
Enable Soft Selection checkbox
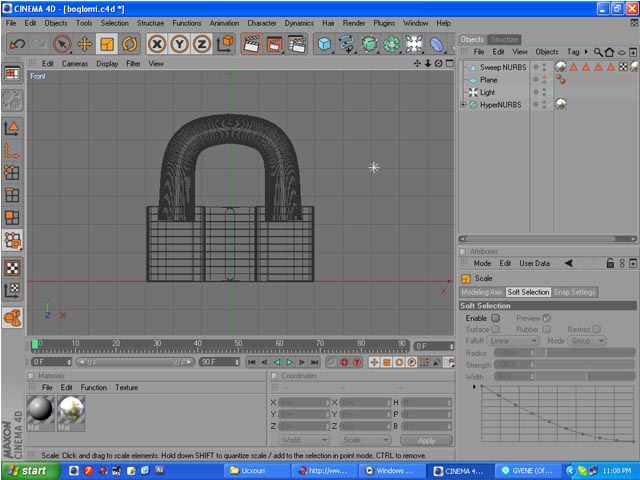496,318
